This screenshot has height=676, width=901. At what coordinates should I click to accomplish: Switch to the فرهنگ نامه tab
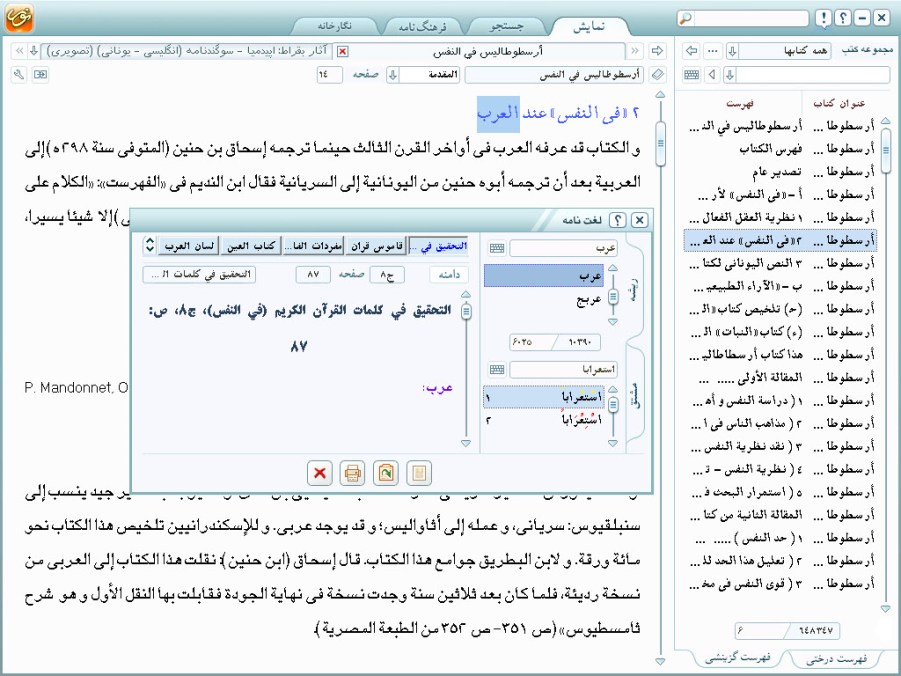click(x=422, y=26)
